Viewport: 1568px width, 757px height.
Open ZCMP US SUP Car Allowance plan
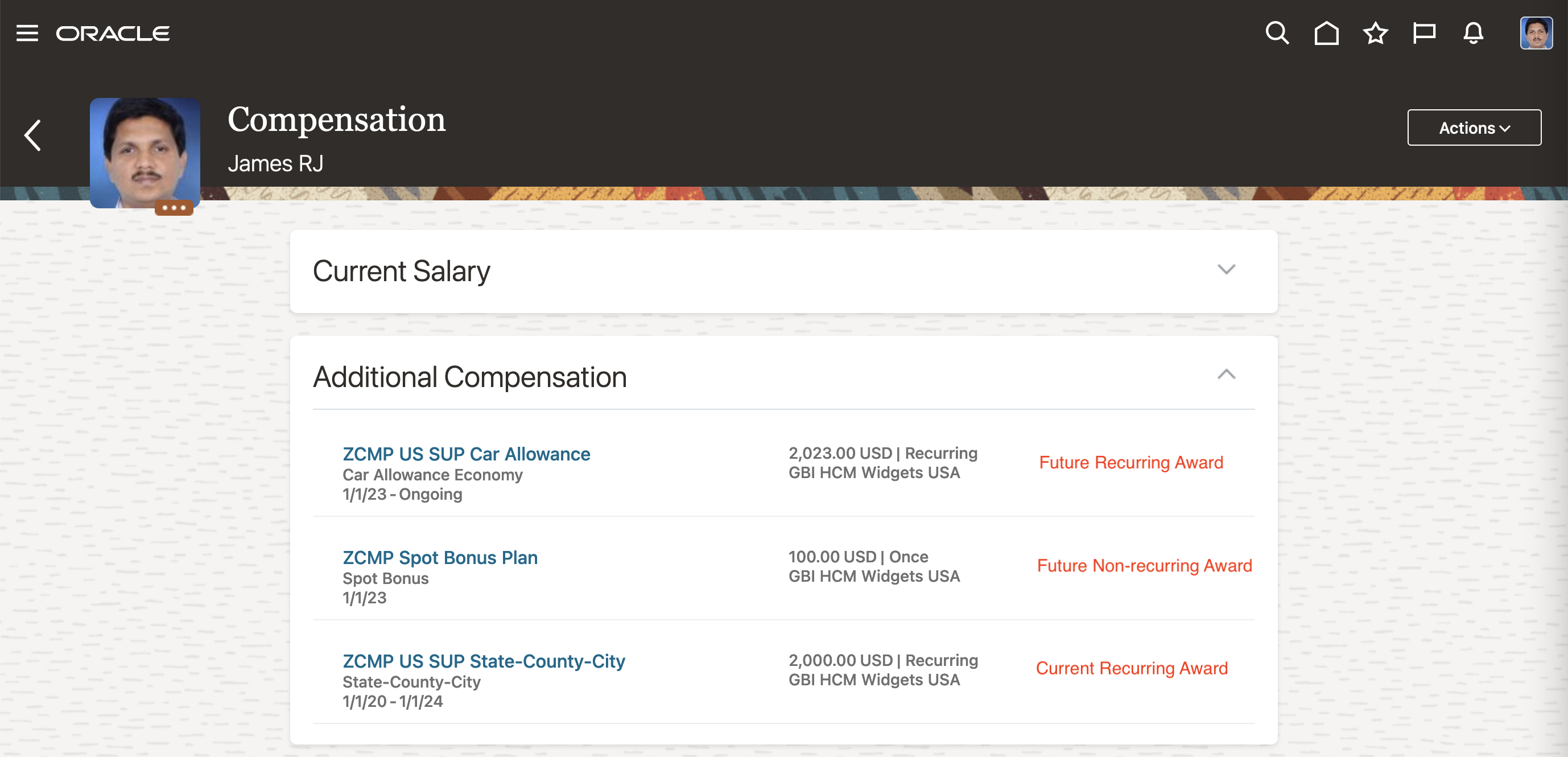[467, 454]
